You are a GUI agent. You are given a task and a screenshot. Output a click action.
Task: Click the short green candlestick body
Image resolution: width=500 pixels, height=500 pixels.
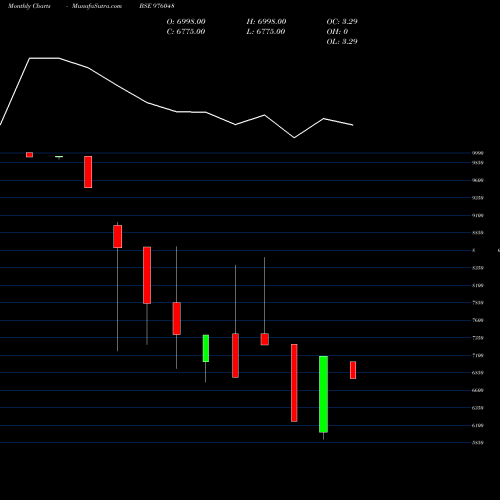[206, 348]
